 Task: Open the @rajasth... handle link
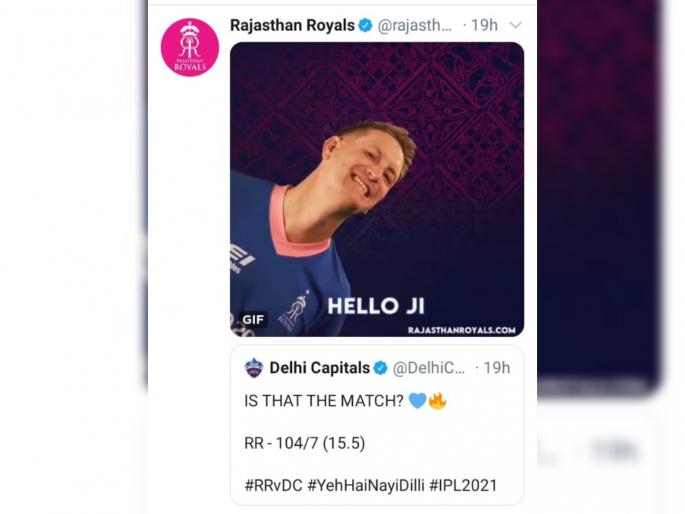tap(414, 25)
